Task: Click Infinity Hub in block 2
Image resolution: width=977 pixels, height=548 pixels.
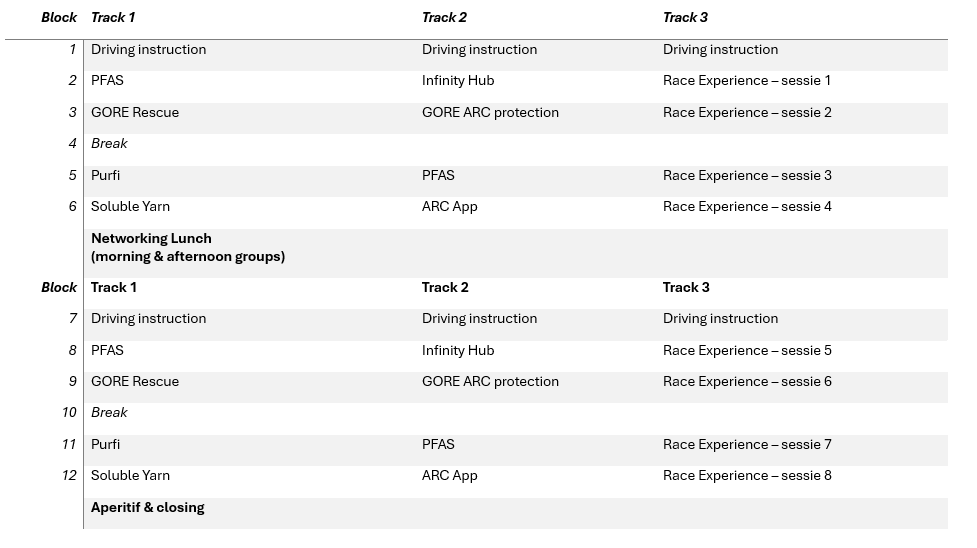Action: coord(458,80)
